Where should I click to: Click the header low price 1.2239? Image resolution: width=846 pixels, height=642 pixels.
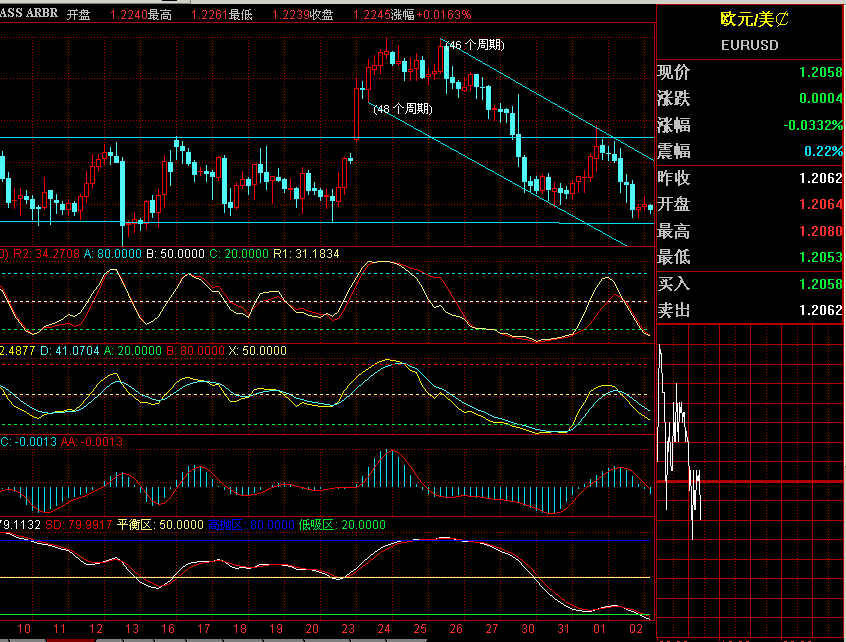point(291,15)
